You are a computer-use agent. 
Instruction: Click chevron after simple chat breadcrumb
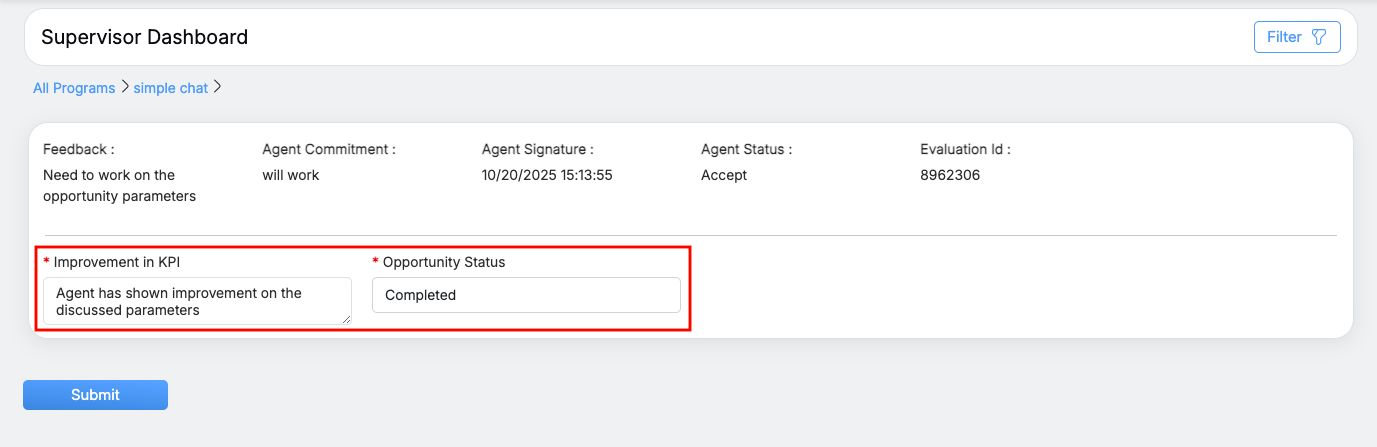coord(217,87)
